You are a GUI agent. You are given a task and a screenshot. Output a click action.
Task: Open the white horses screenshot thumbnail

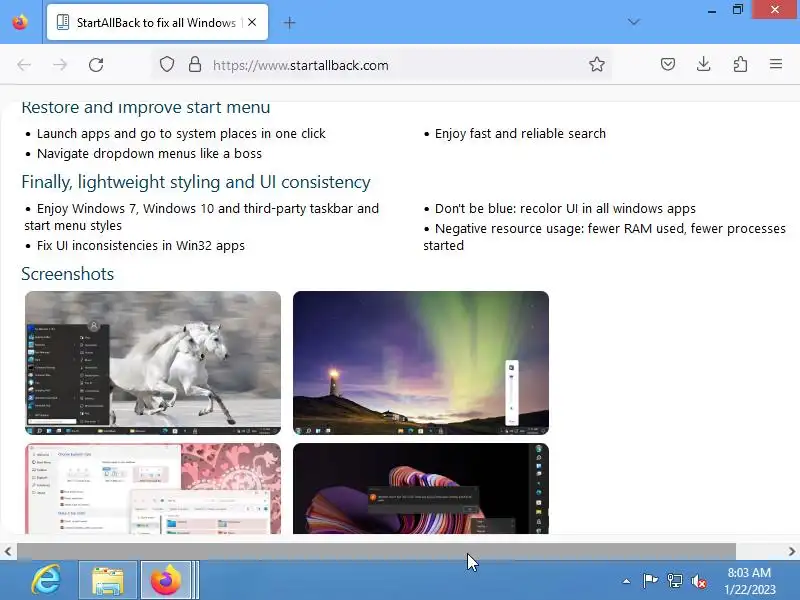click(153, 363)
